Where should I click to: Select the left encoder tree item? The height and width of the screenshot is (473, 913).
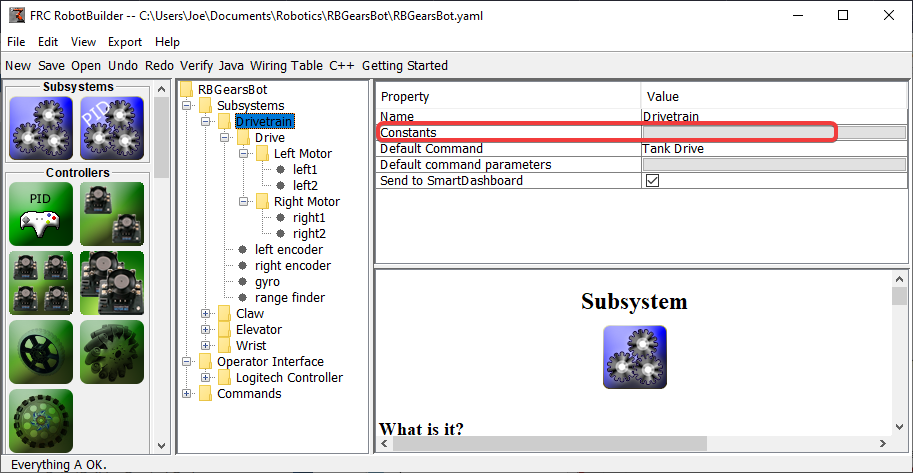pyautogui.click(x=289, y=250)
